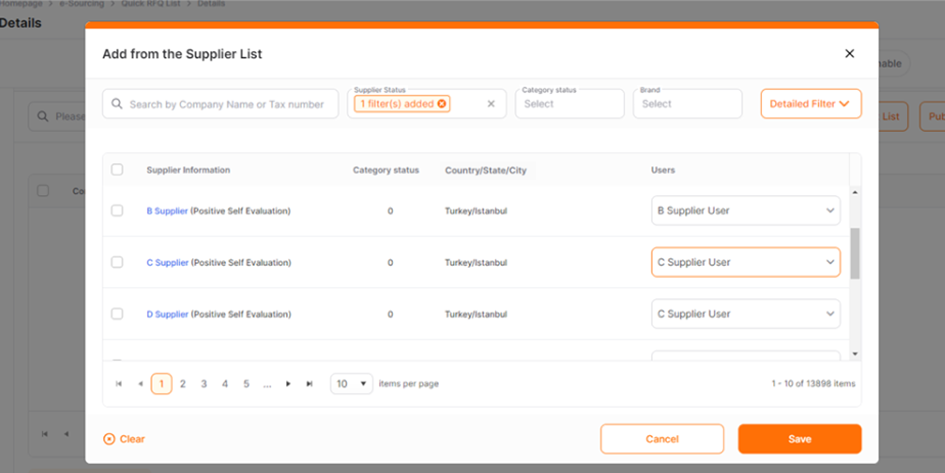Click Turkey/Istanbul in B Supplier row

[x=476, y=211]
